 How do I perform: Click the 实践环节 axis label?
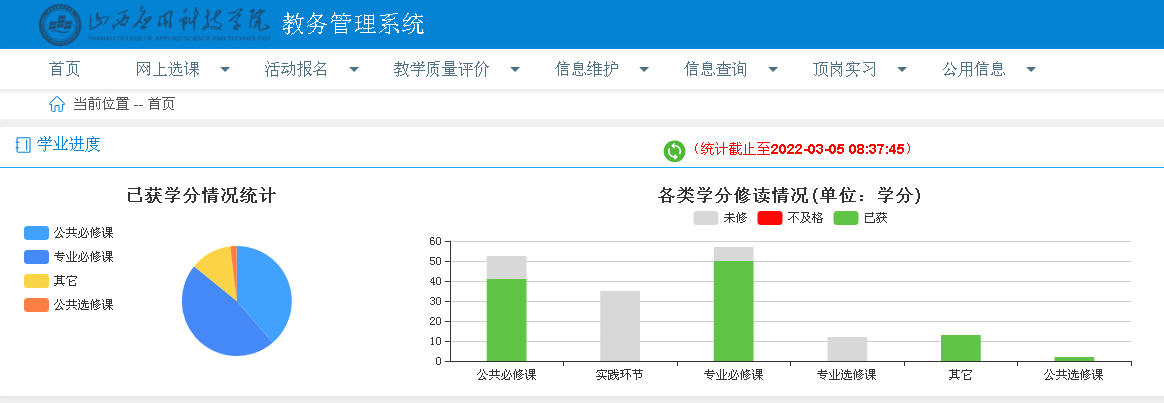point(620,375)
